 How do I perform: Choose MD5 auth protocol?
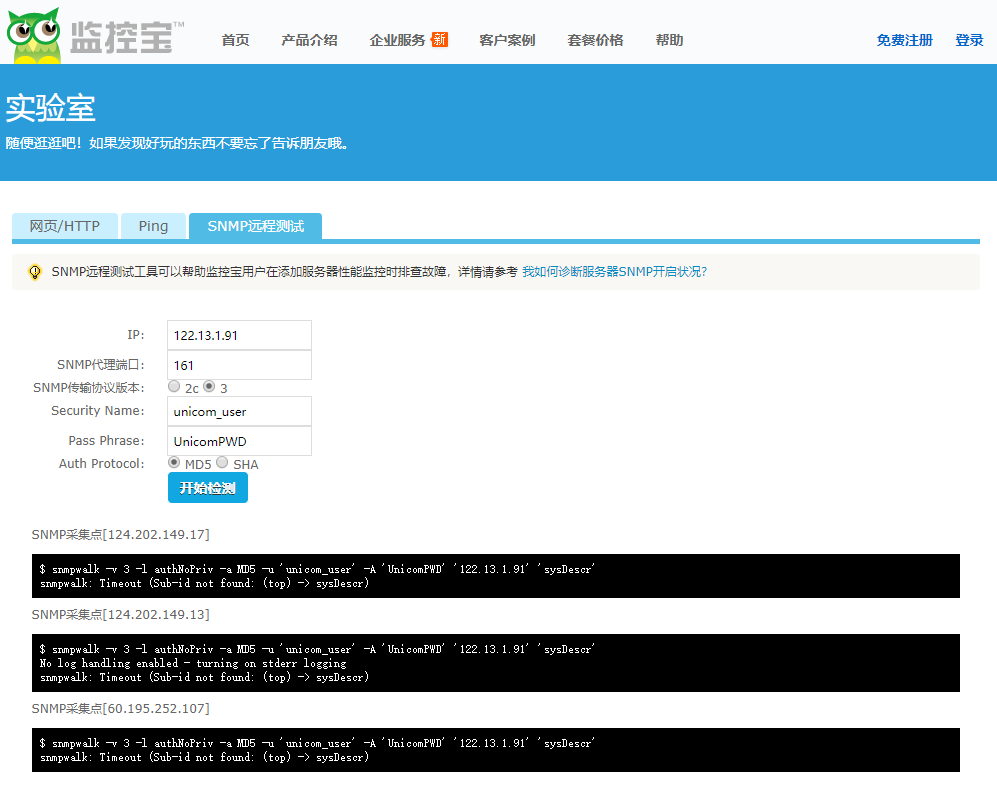click(174, 463)
